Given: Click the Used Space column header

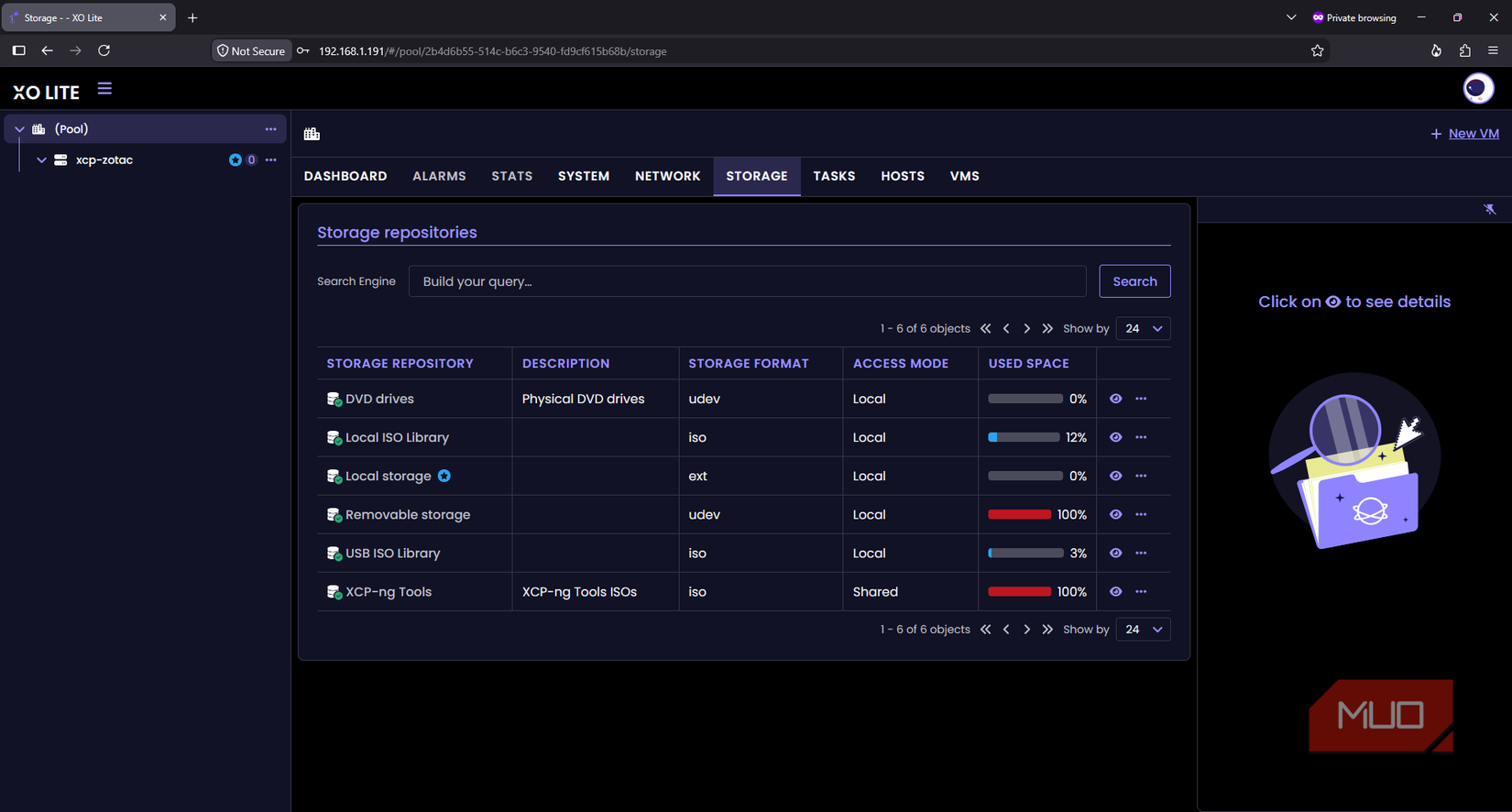Looking at the screenshot, I should pyautogui.click(x=1029, y=364).
